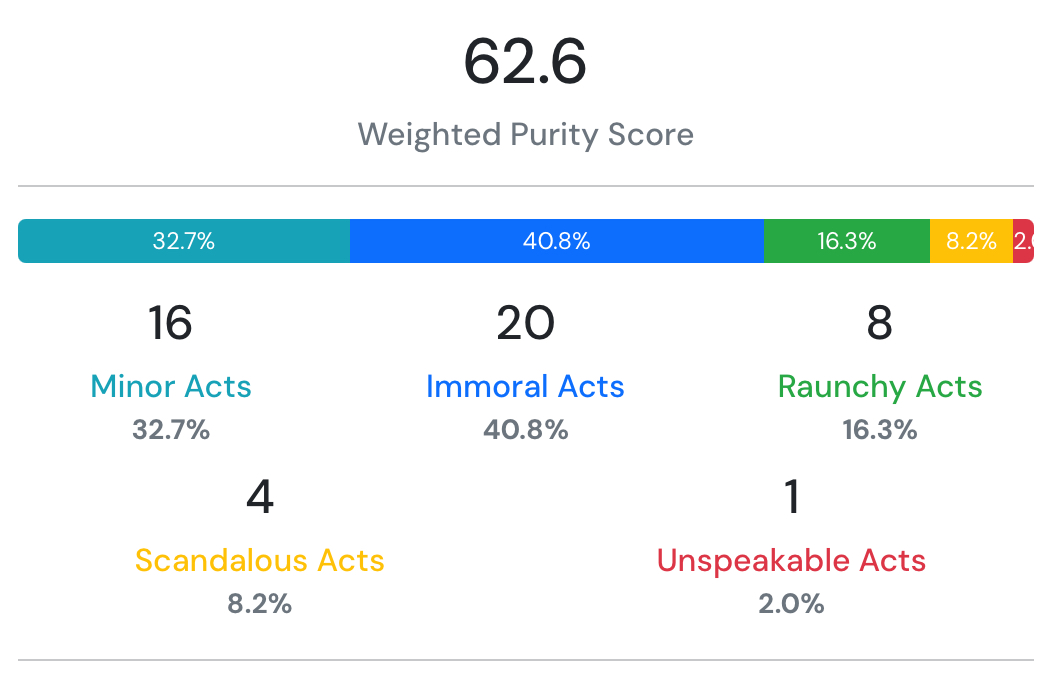Click the count 20 above Immoral Acts
1056x685 pixels.
525,323
